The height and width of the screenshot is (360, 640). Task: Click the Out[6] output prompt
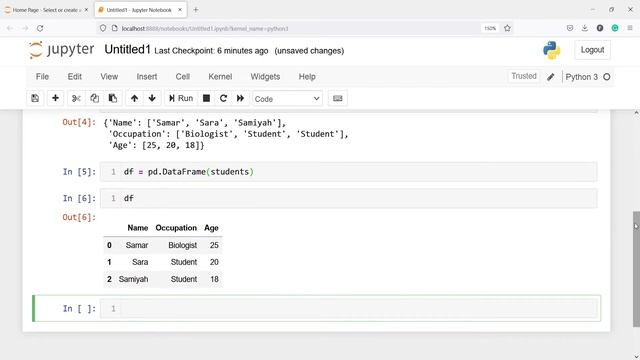pyautogui.click(x=79, y=217)
